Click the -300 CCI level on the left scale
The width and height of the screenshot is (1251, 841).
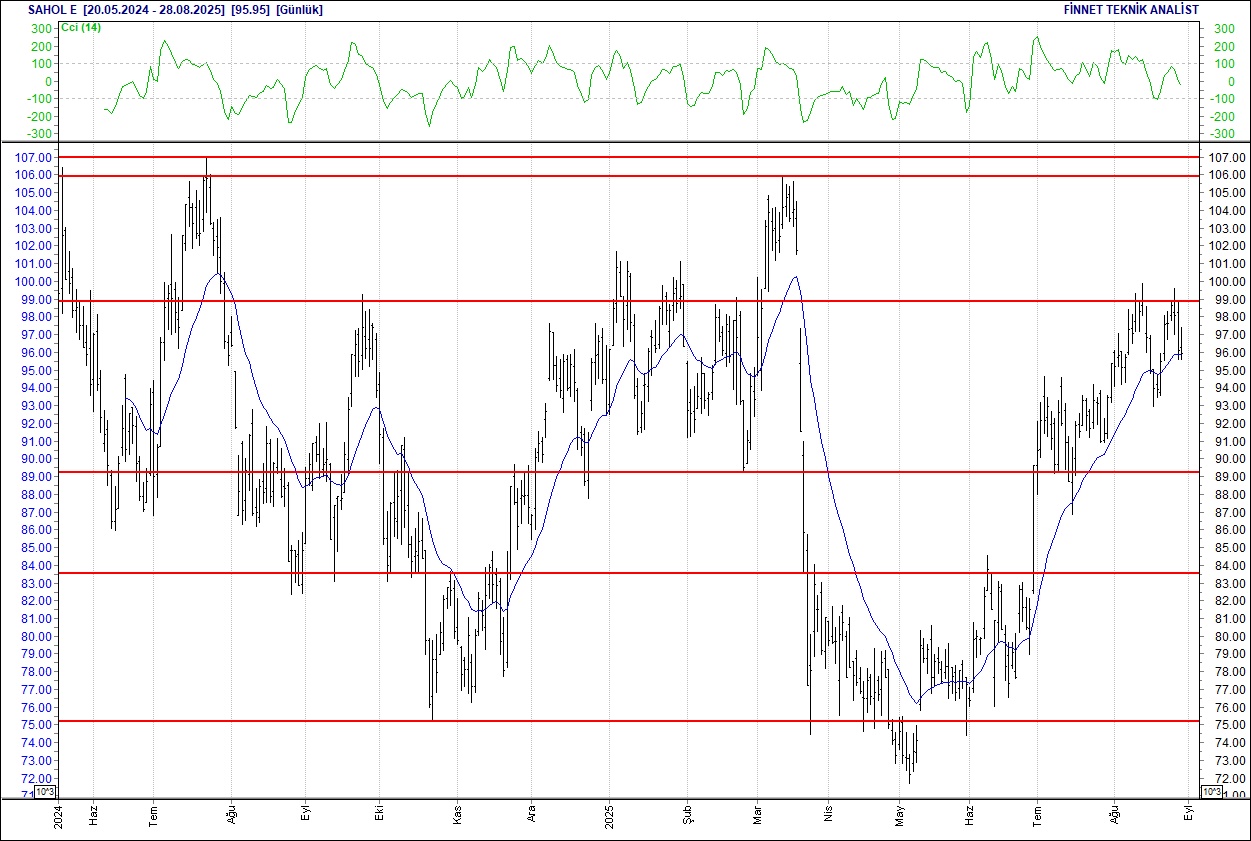coord(39,133)
